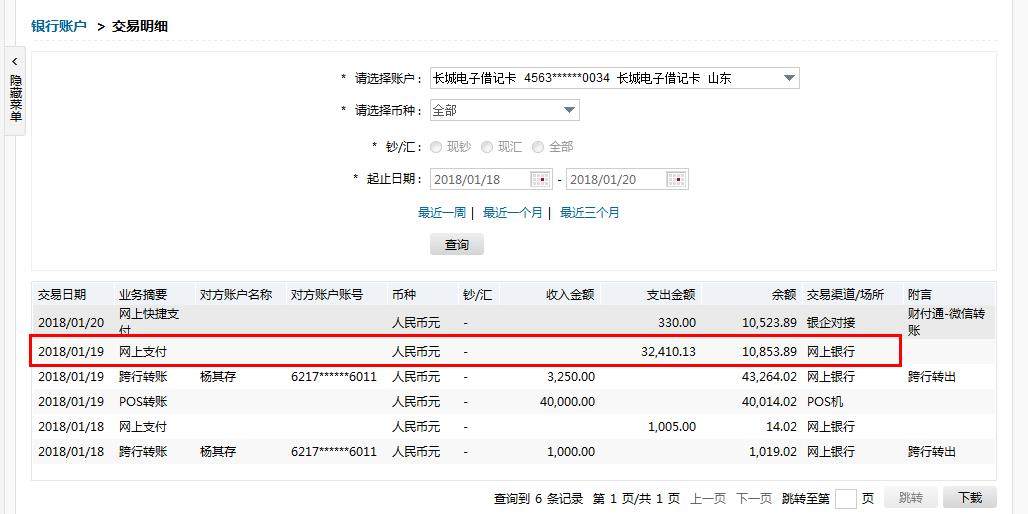Click the start date field 2018/01/18
The height and width of the screenshot is (514, 1028).
(480, 180)
